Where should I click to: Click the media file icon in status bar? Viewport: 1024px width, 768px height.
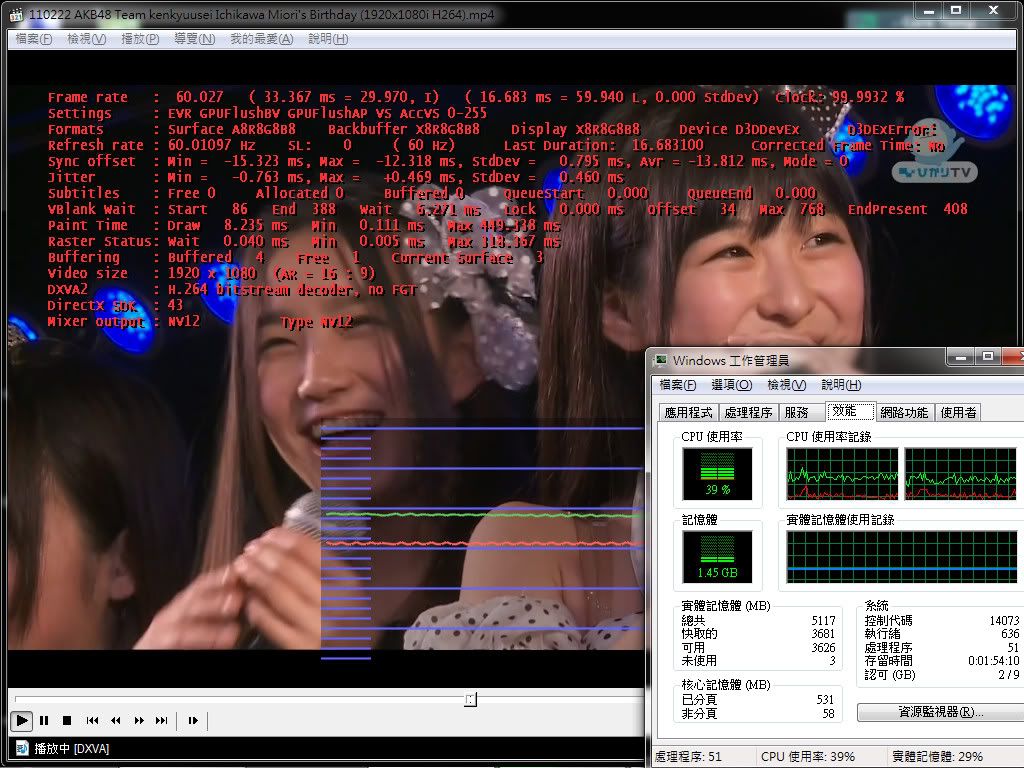[21, 748]
